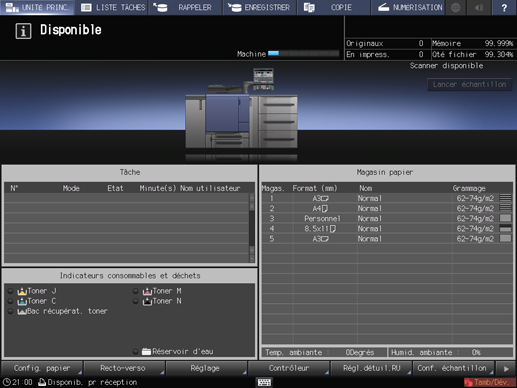Viewport: 517px width, 388px height.
Task: Click tray 4 paper level indicator
Action: [505, 228]
